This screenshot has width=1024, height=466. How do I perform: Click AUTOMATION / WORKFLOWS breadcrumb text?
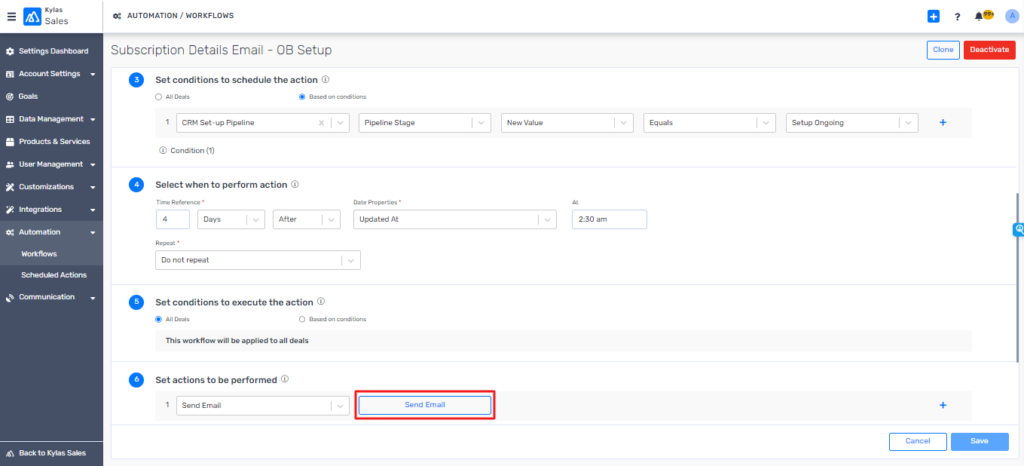(x=180, y=16)
